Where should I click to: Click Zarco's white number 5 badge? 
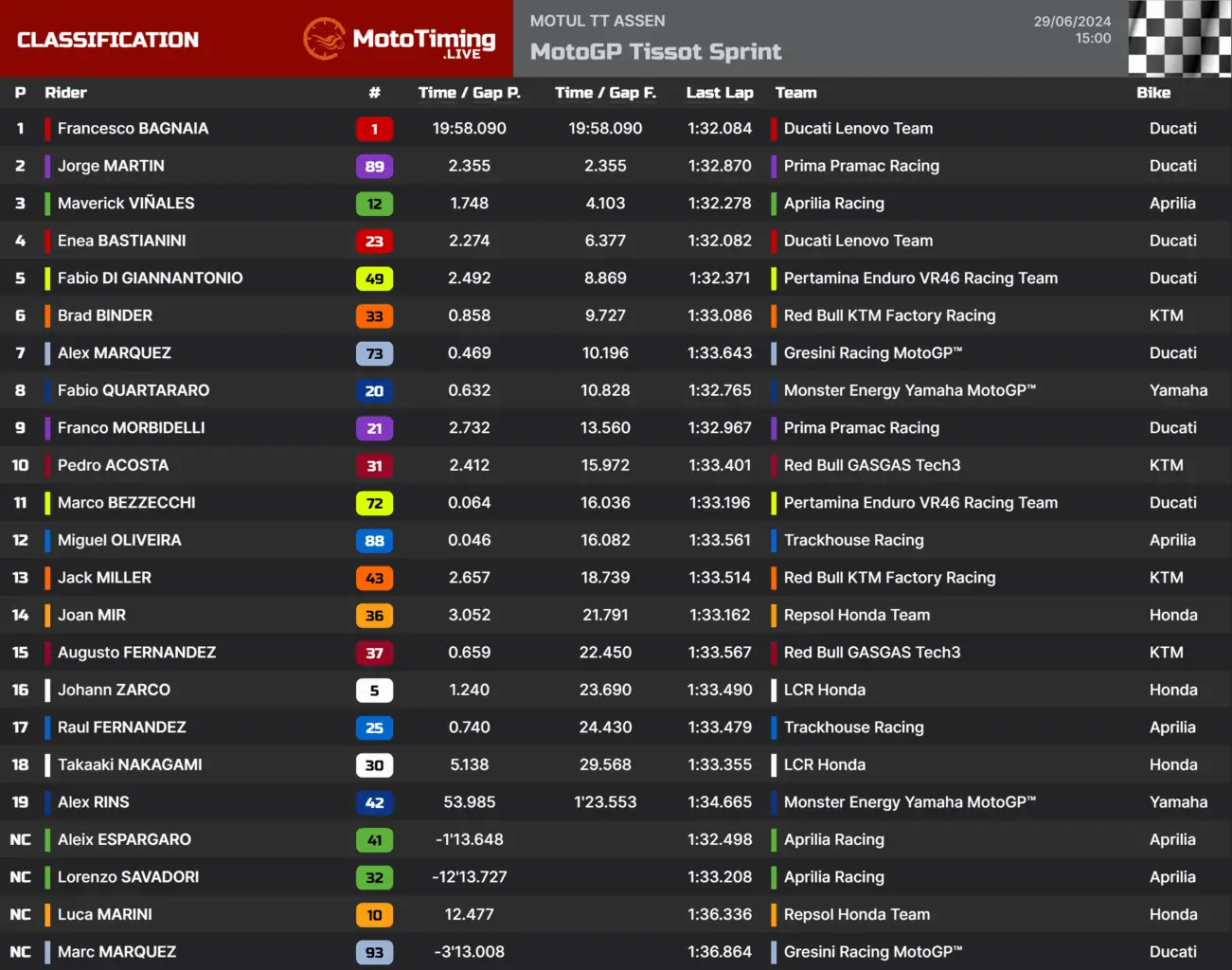374,691
